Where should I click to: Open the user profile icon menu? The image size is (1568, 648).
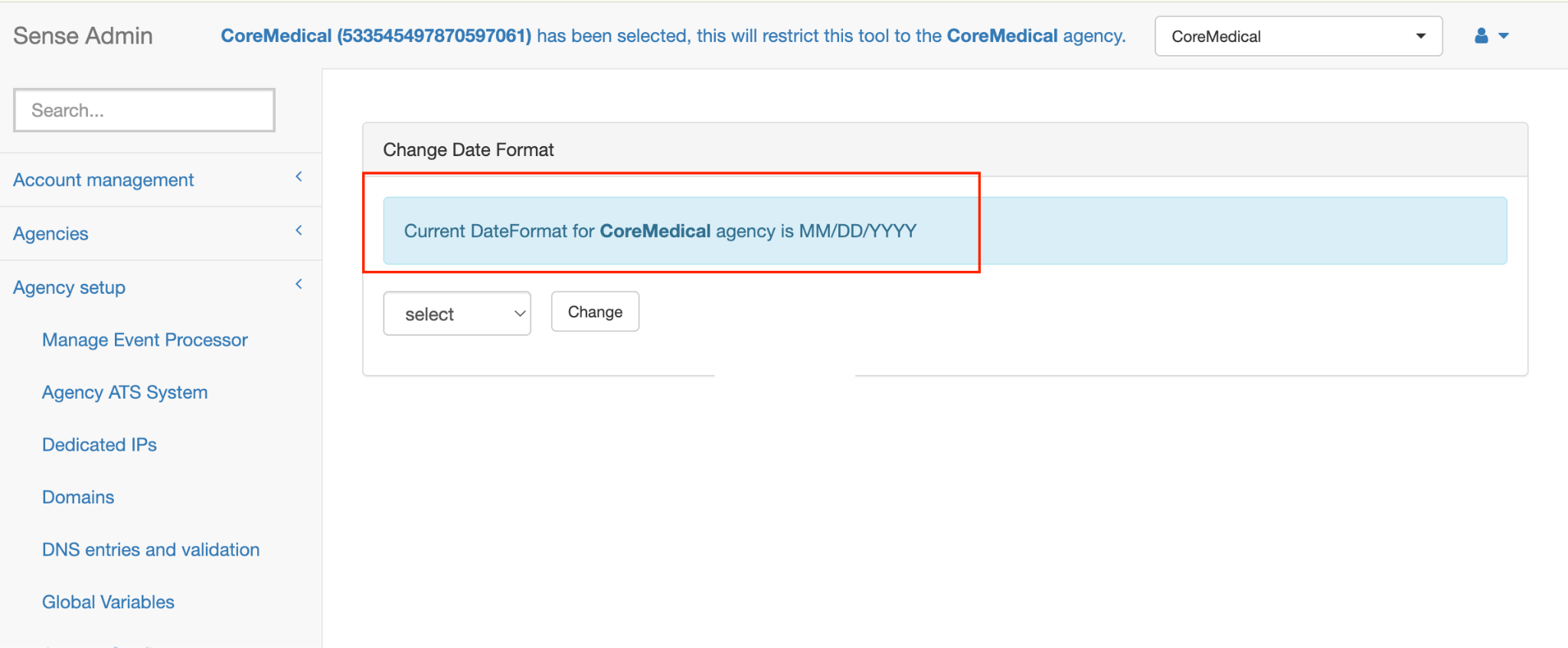(x=1481, y=36)
